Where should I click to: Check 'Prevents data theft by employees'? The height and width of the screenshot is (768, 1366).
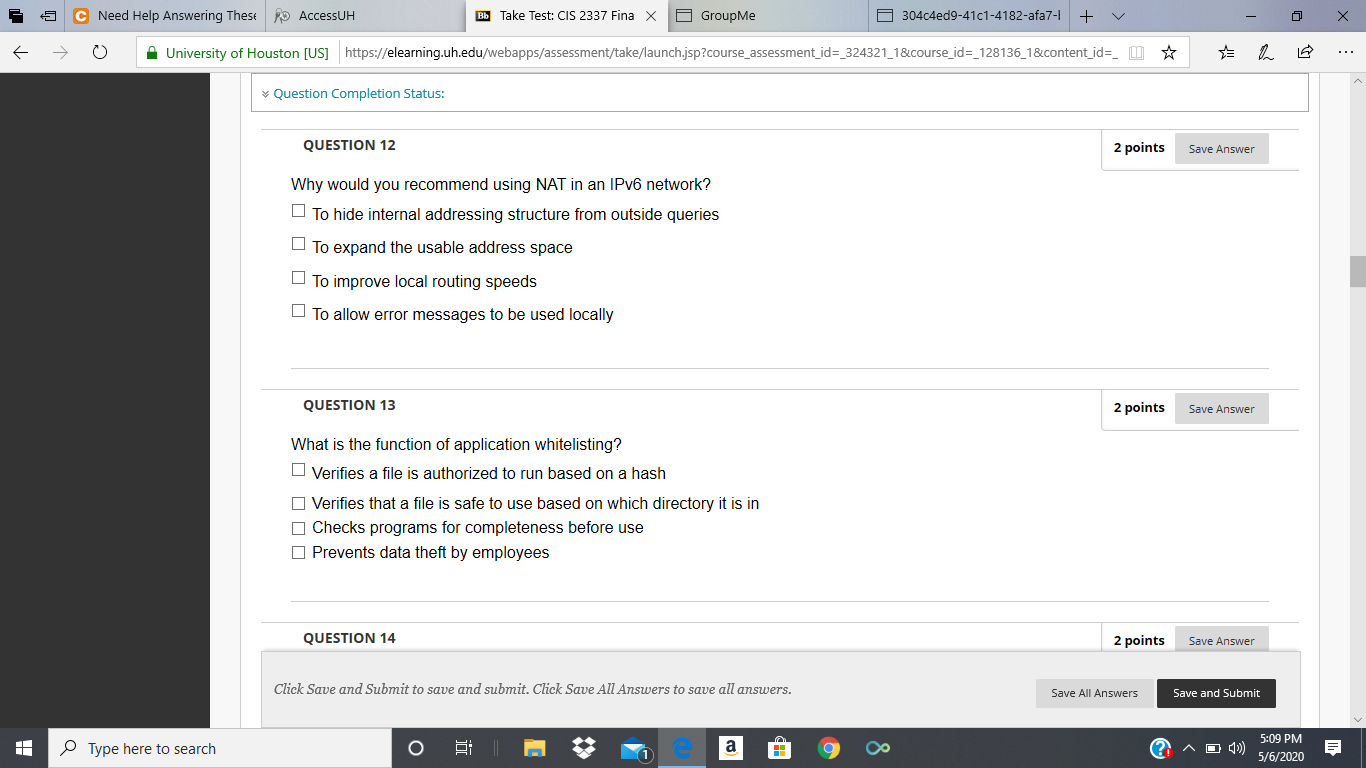pos(298,551)
